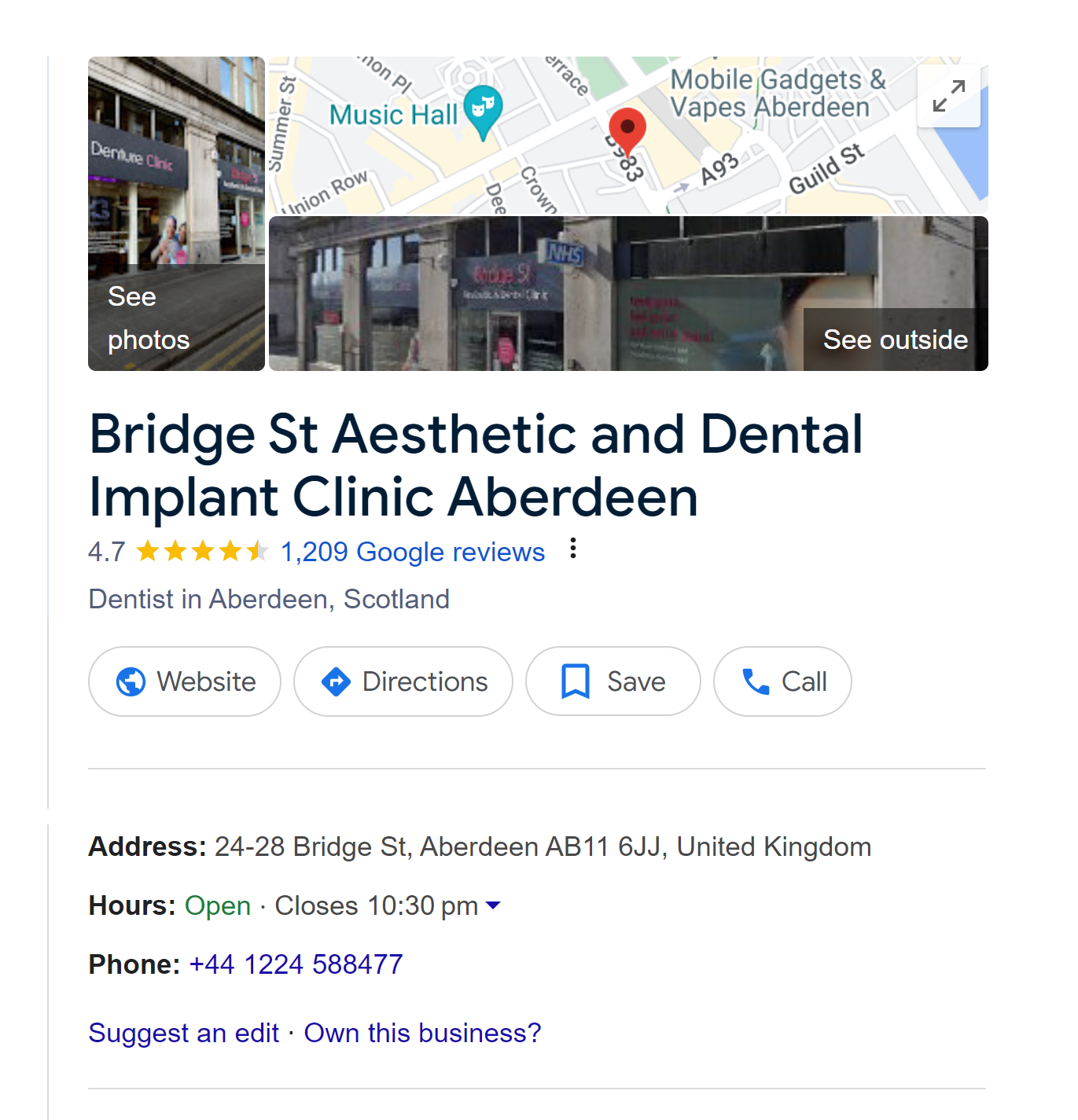
Task: Click the bookmark Save icon
Action: 576,681
